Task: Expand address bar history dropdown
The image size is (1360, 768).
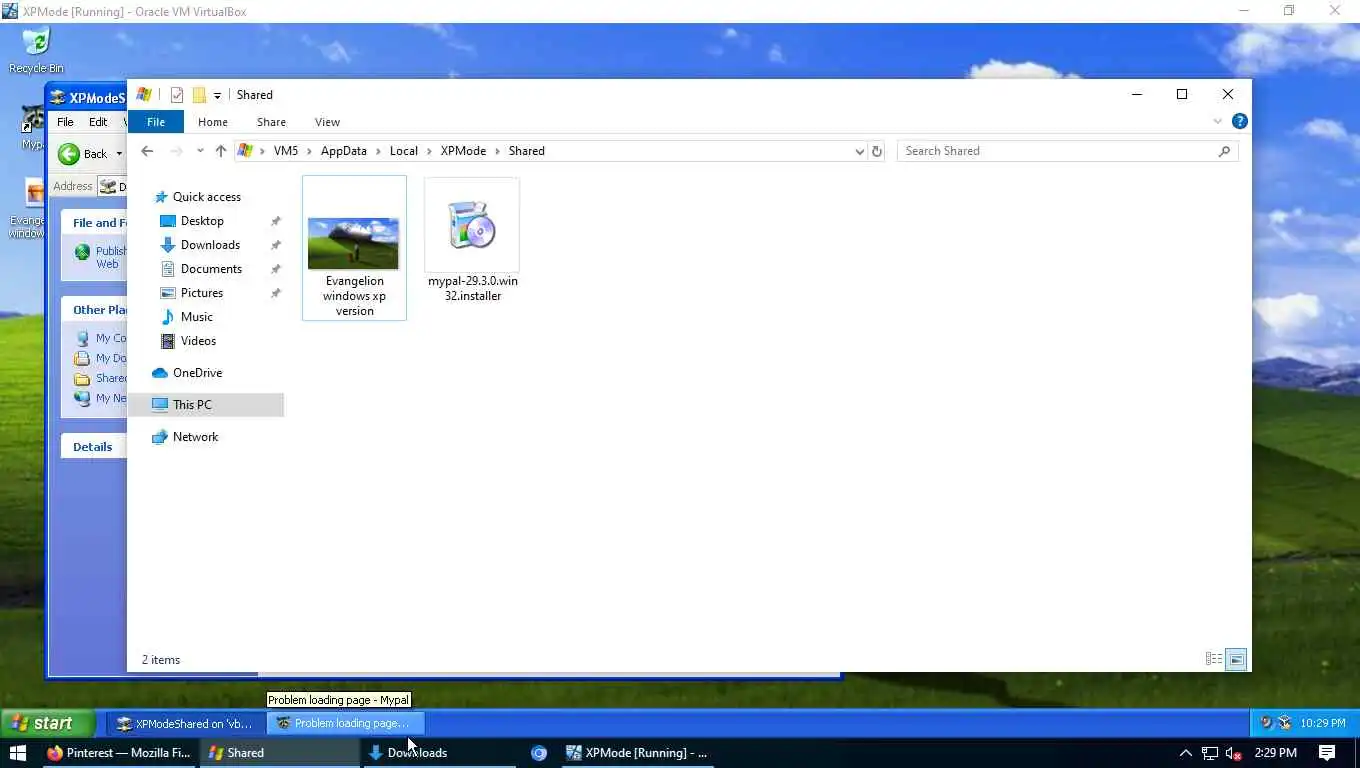Action: tap(859, 151)
